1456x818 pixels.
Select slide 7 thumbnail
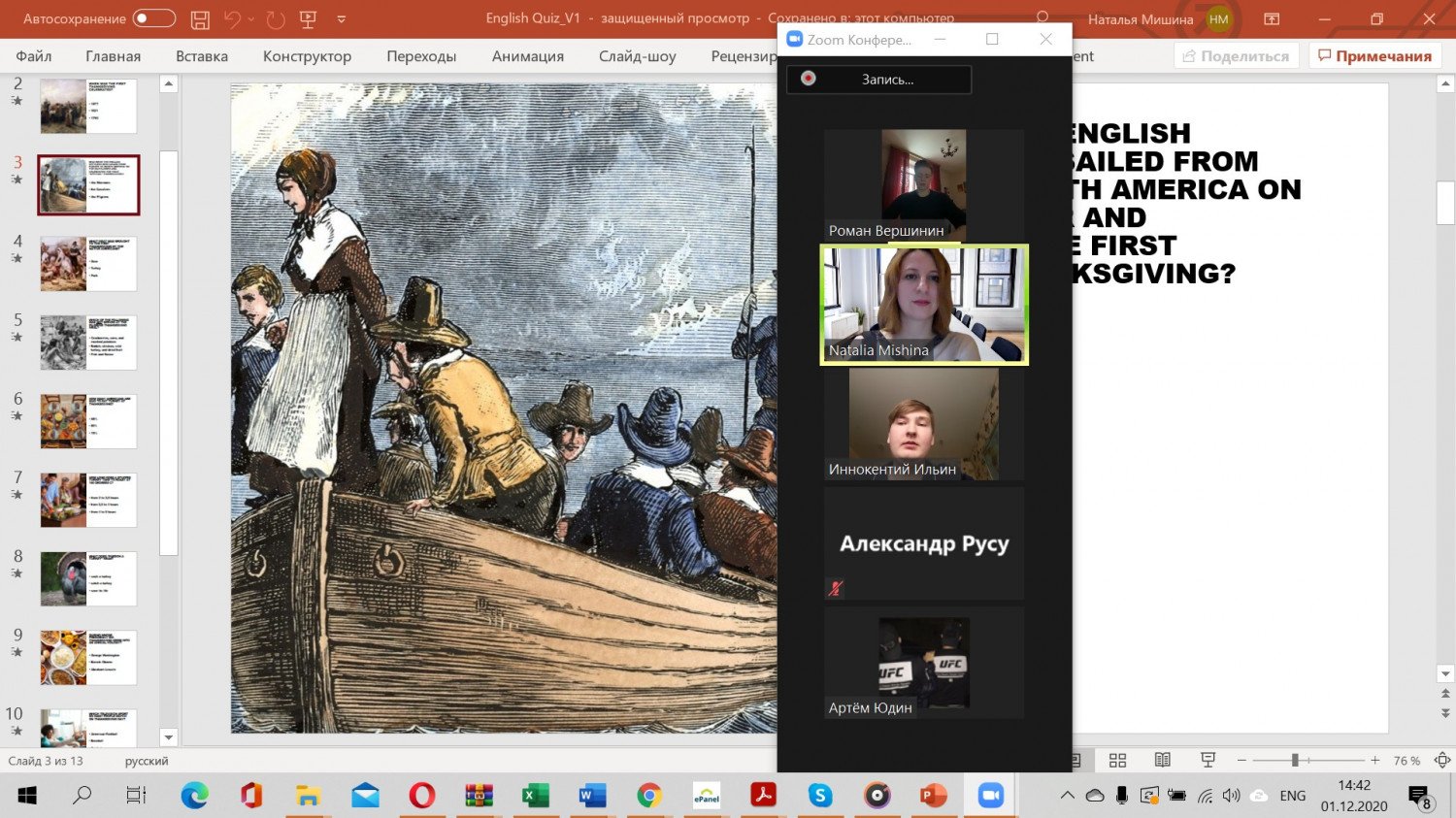88,499
